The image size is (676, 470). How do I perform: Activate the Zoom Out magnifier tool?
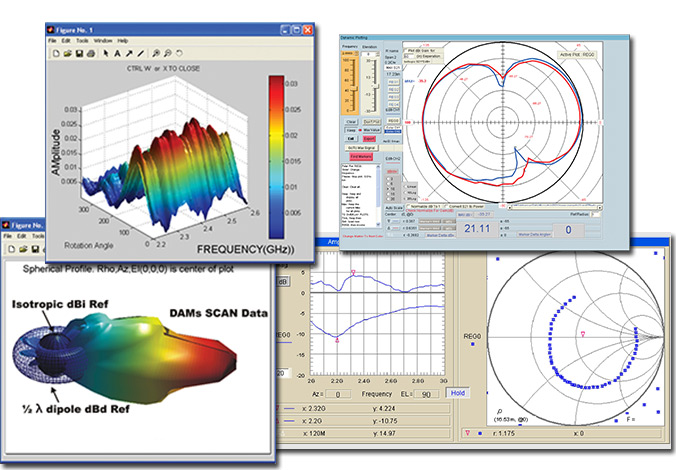point(168,53)
